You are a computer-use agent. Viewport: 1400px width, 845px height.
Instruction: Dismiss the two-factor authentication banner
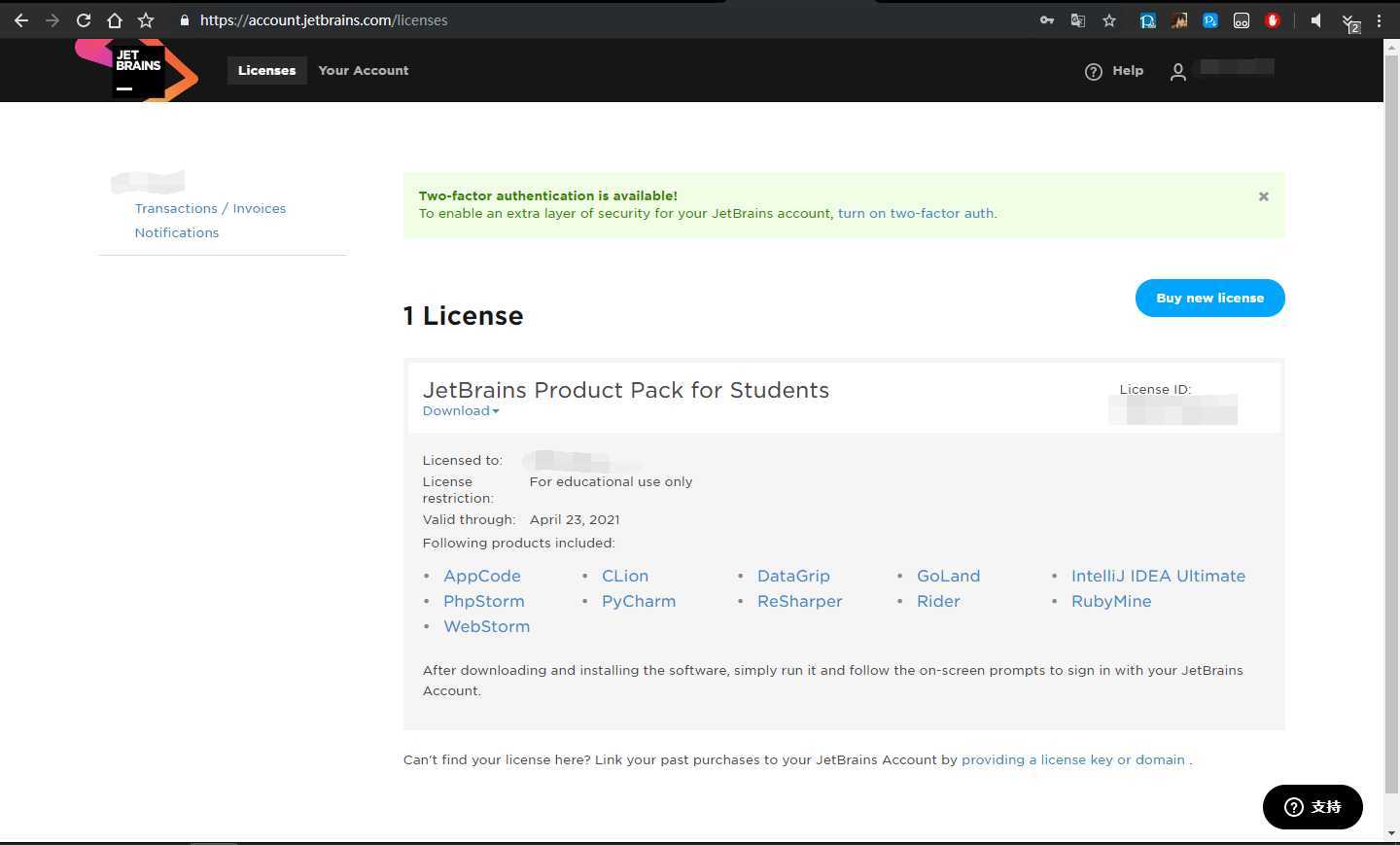click(x=1264, y=196)
